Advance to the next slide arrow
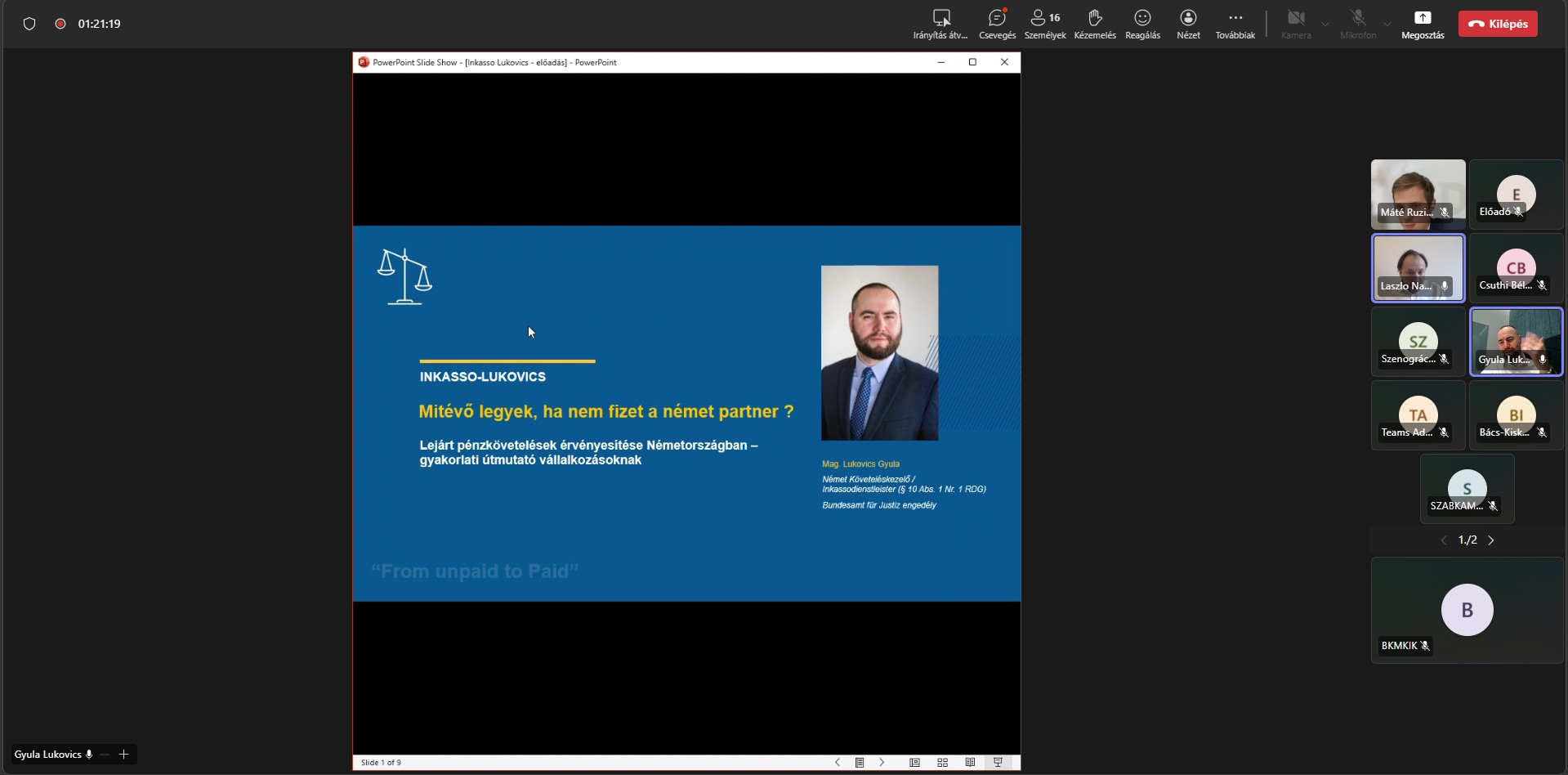The width and height of the screenshot is (1568, 775). point(882,763)
